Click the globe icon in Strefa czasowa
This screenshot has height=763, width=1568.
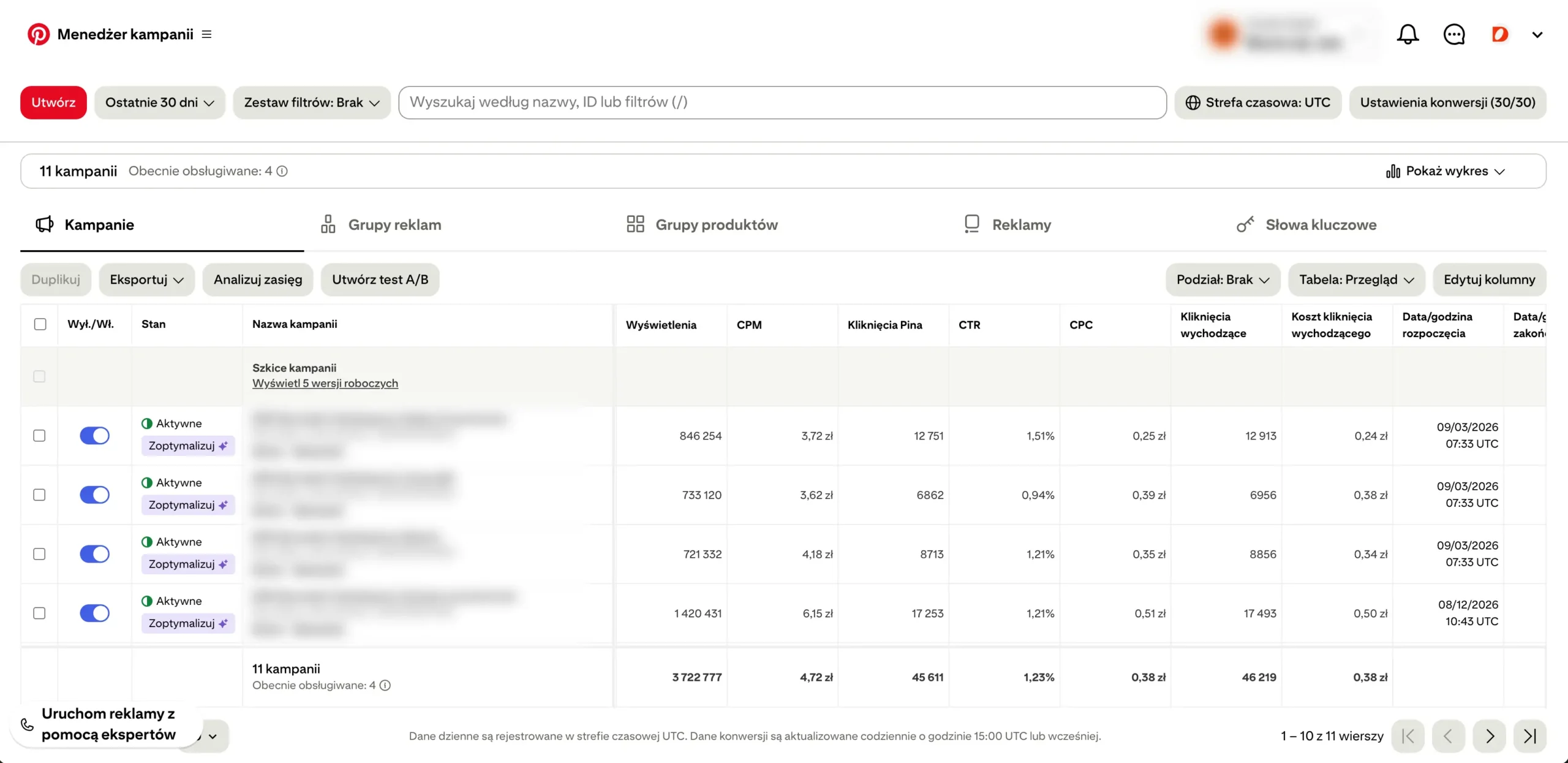[x=1193, y=102]
